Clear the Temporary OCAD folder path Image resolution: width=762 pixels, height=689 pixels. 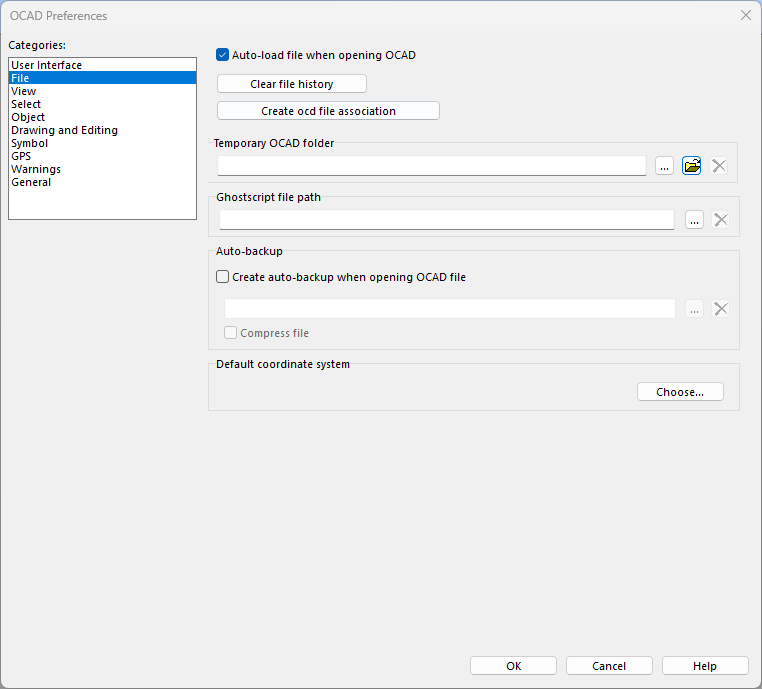tap(719, 166)
